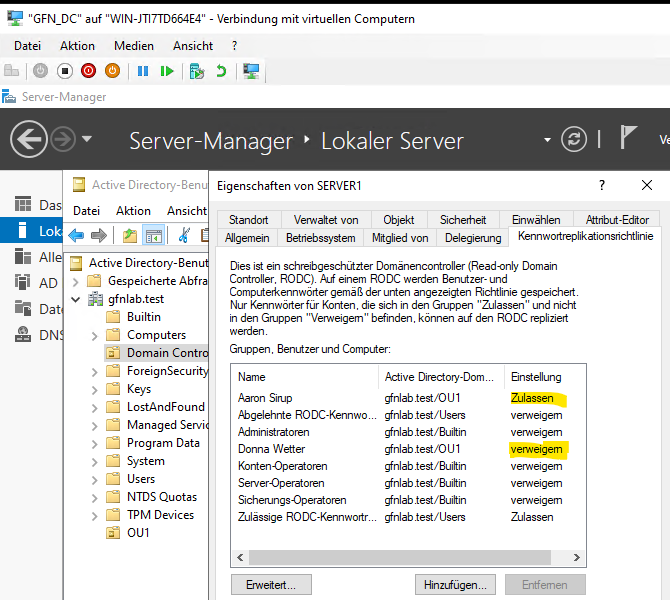Click the green reset/resume play icon
This screenshot has width=670, height=600.
coord(167,71)
